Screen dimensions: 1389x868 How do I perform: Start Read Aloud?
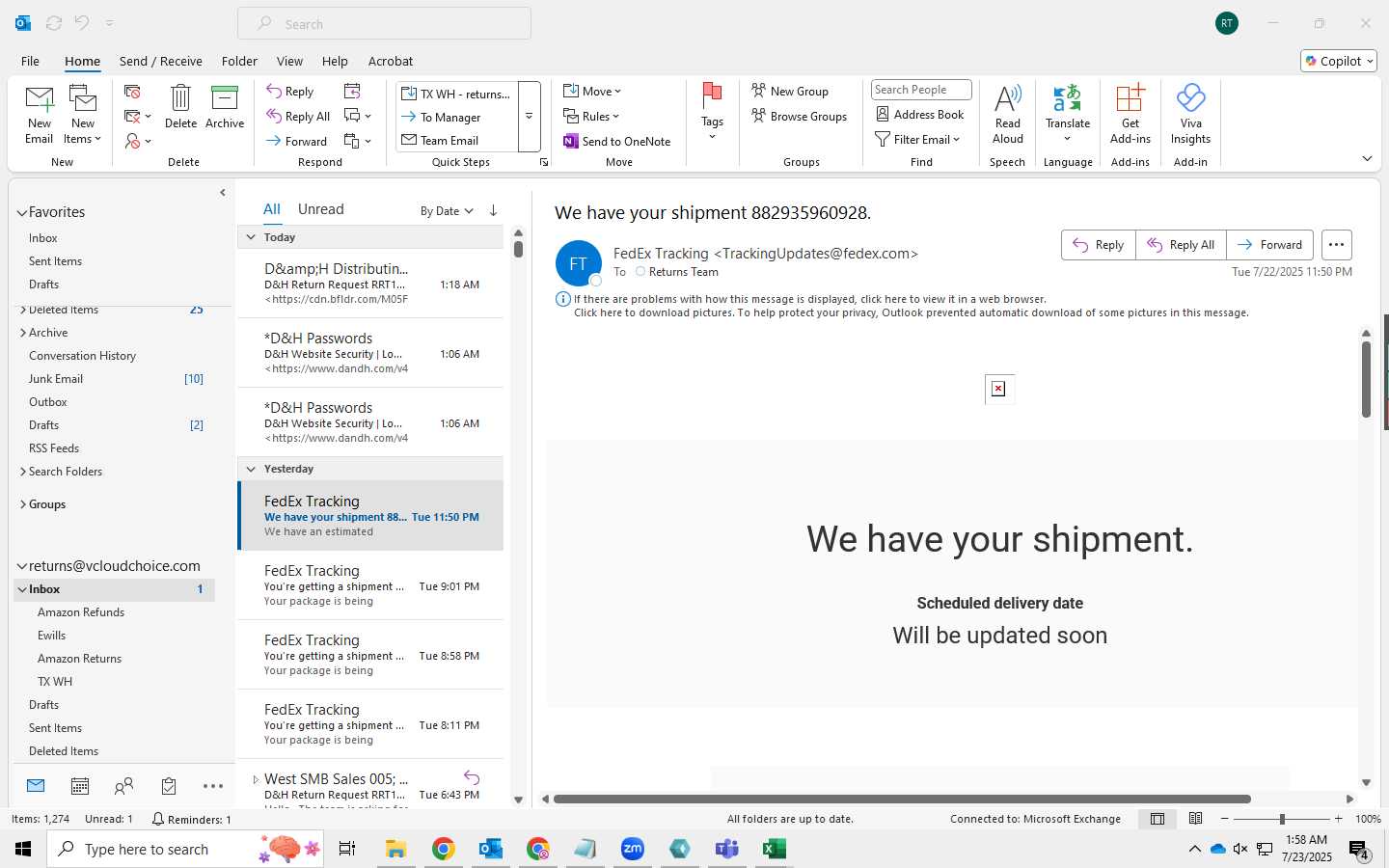tap(1007, 114)
